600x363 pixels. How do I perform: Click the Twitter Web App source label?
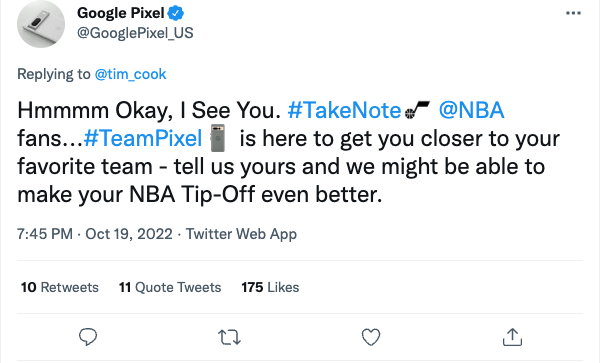241,234
